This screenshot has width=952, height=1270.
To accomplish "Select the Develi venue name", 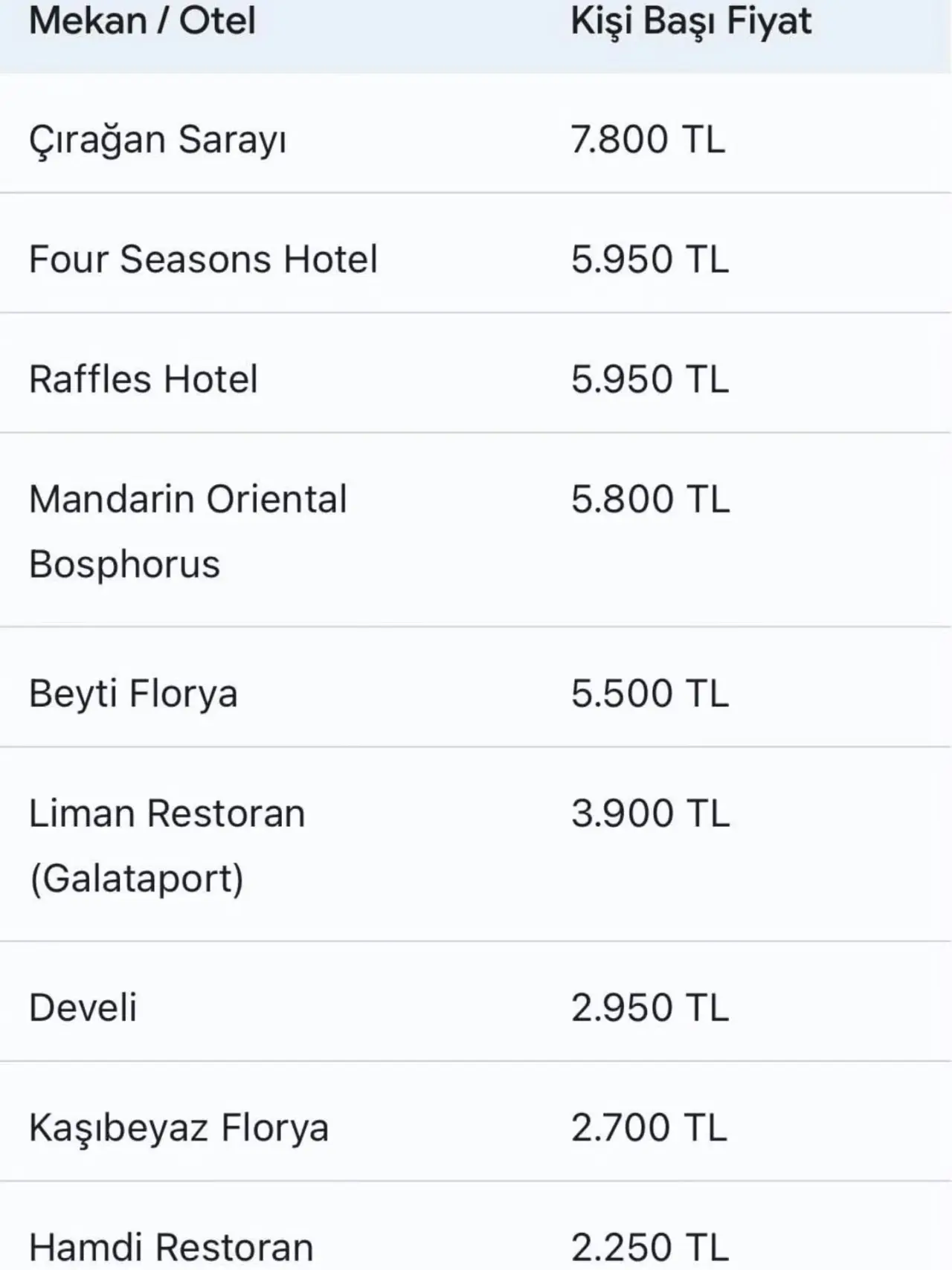I will click(83, 1008).
